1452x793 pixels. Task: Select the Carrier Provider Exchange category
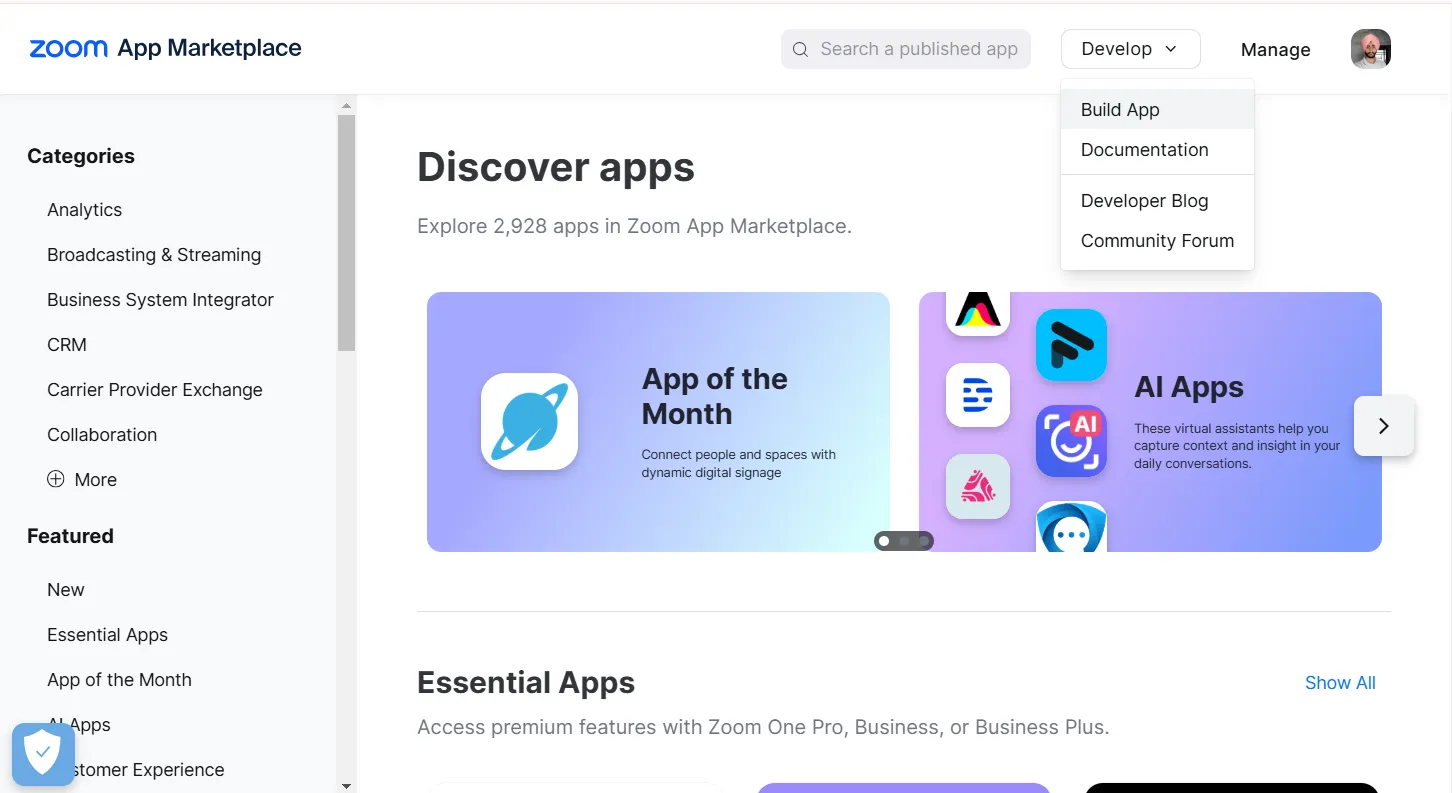(x=155, y=390)
